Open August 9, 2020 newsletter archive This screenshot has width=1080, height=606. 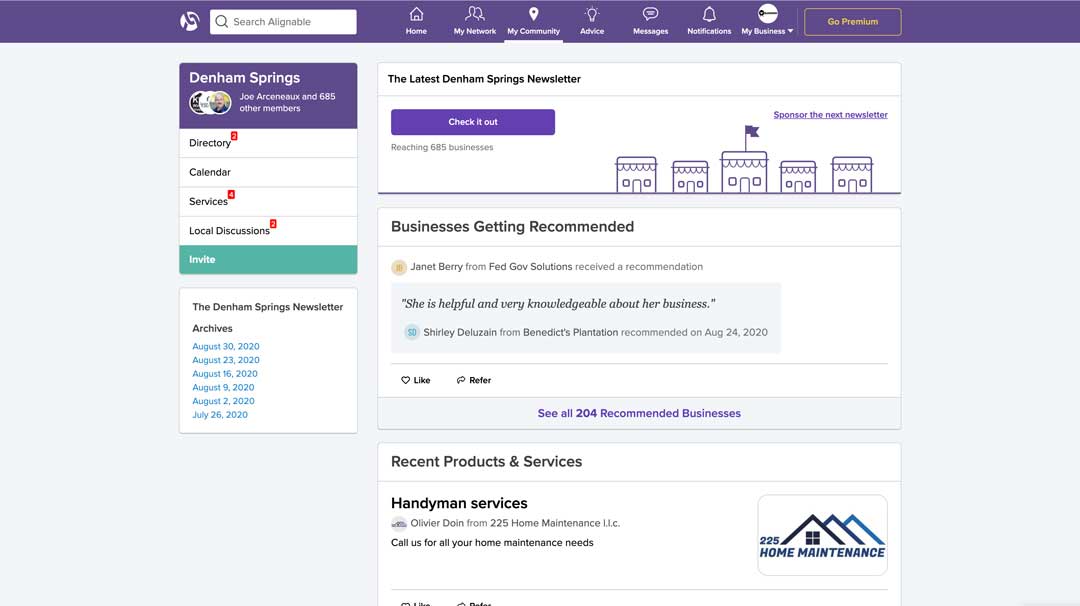coord(223,388)
